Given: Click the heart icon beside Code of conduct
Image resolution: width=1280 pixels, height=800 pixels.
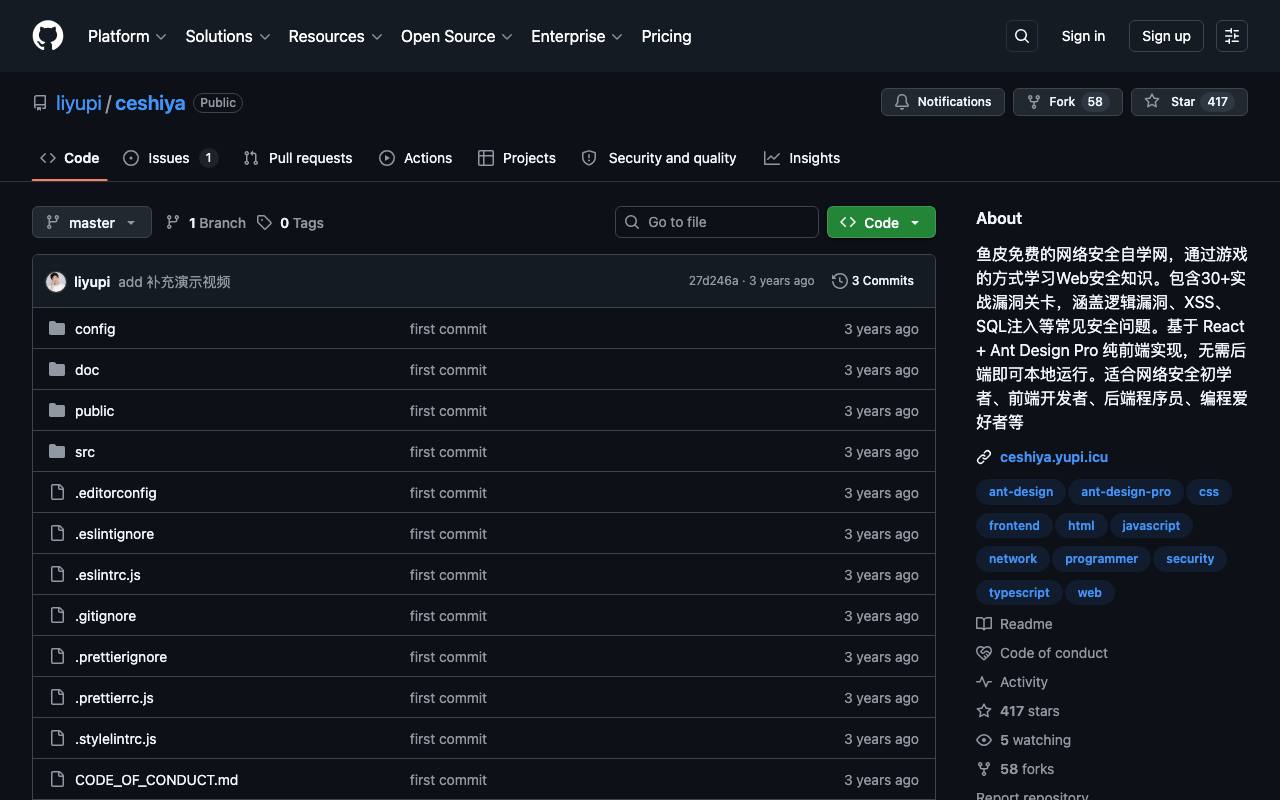Looking at the screenshot, I should tap(984, 653).
